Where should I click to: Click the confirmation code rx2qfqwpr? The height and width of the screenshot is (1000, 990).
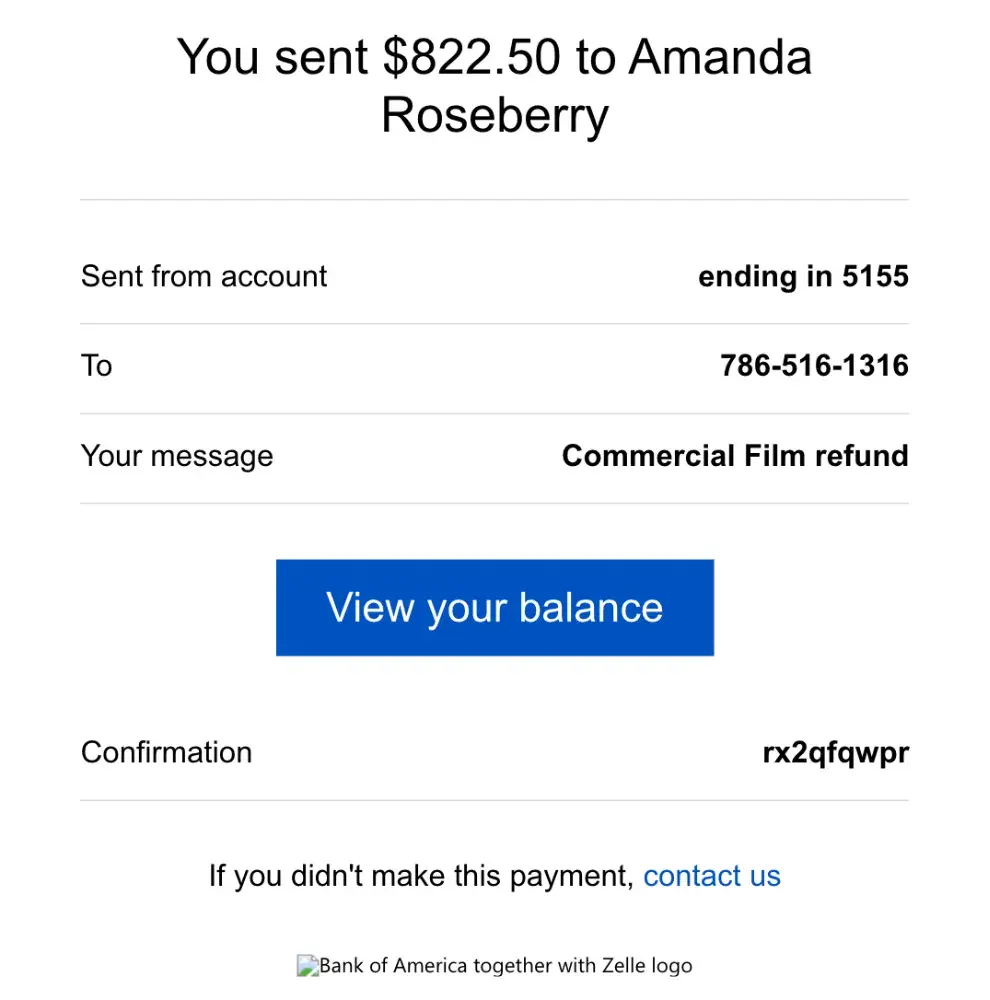pyautogui.click(x=835, y=752)
